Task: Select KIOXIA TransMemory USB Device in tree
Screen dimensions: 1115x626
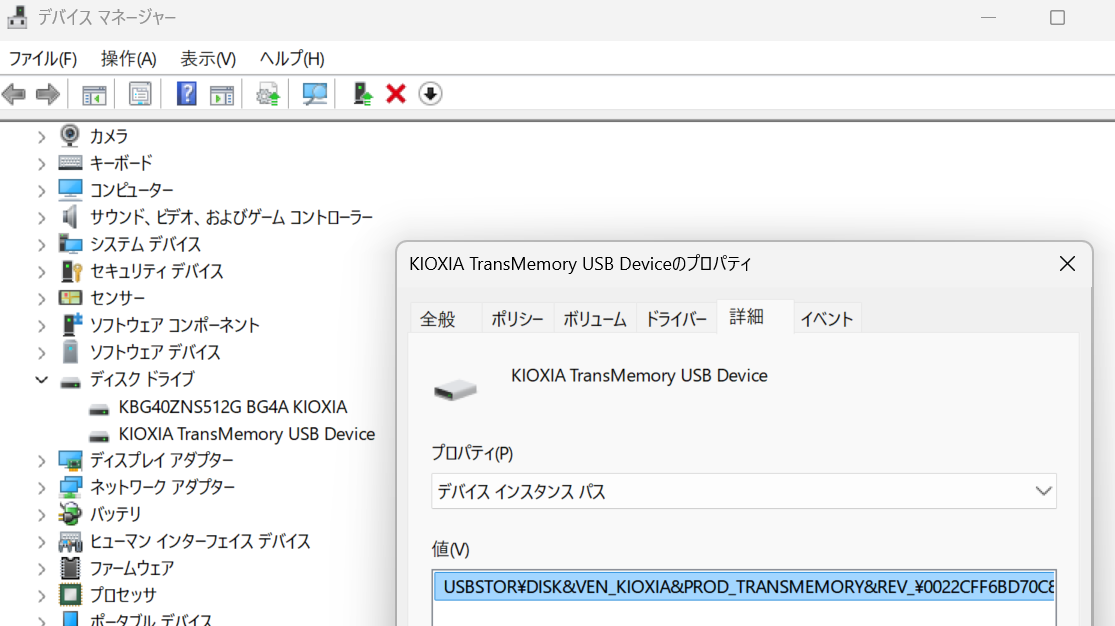Action: [x=247, y=434]
